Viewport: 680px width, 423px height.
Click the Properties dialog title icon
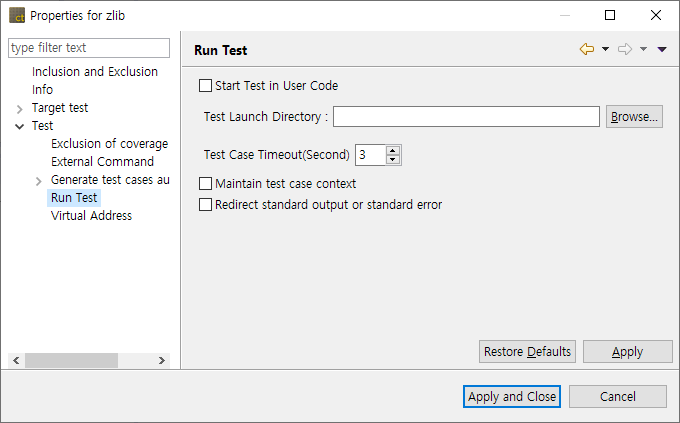(x=17, y=16)
